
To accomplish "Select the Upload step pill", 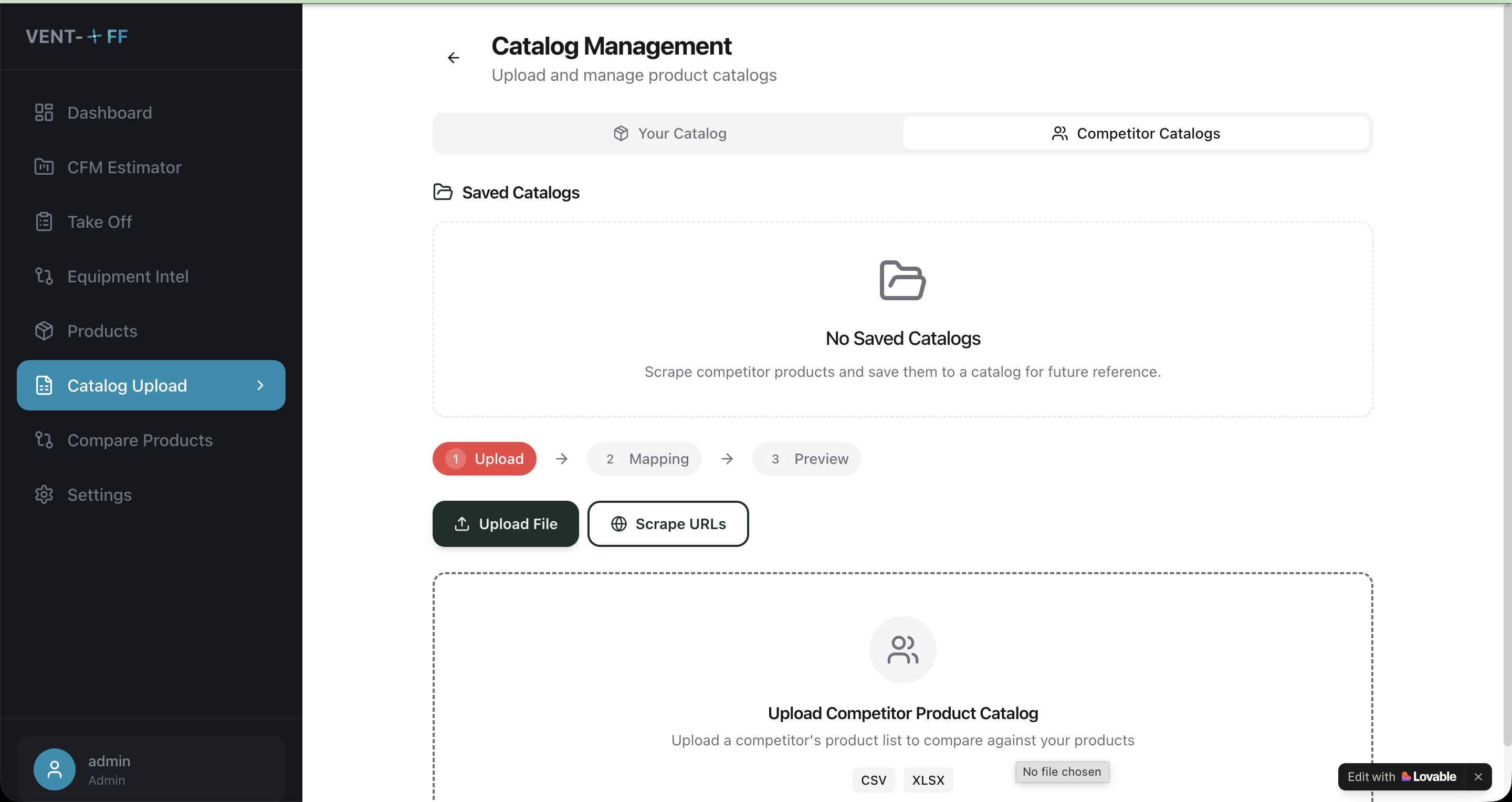I will [484, 459].
